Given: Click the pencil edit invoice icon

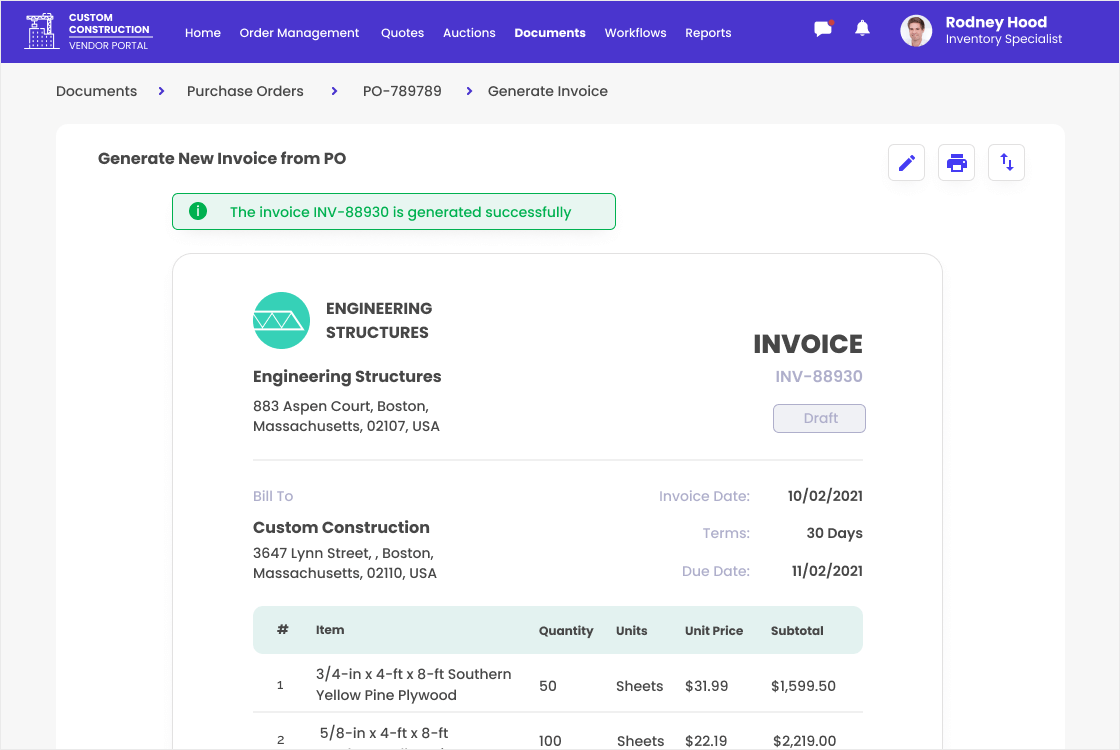Looking at the screenshot, I should point(906,163).
